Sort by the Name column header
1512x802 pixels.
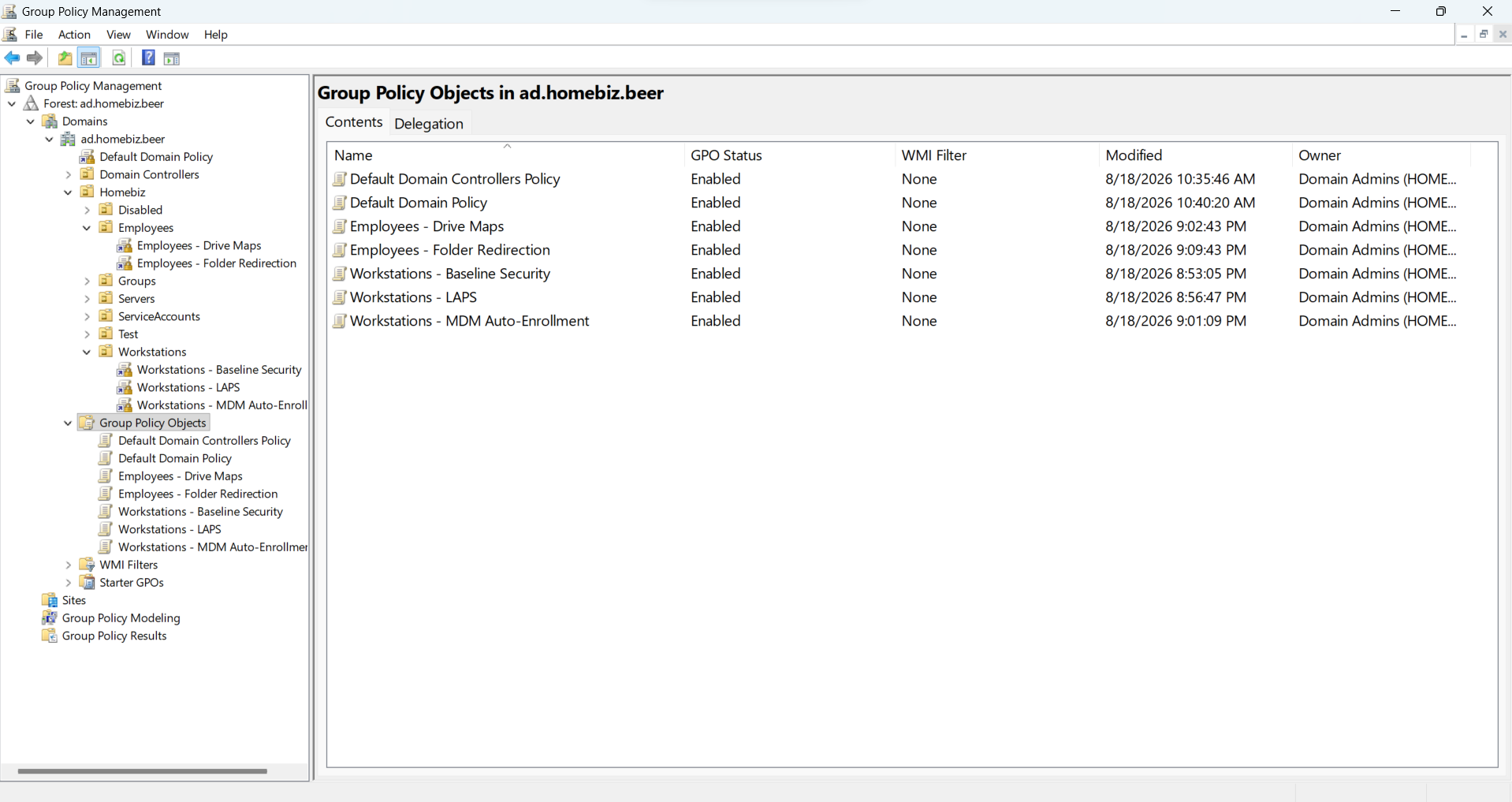(506, 155)
